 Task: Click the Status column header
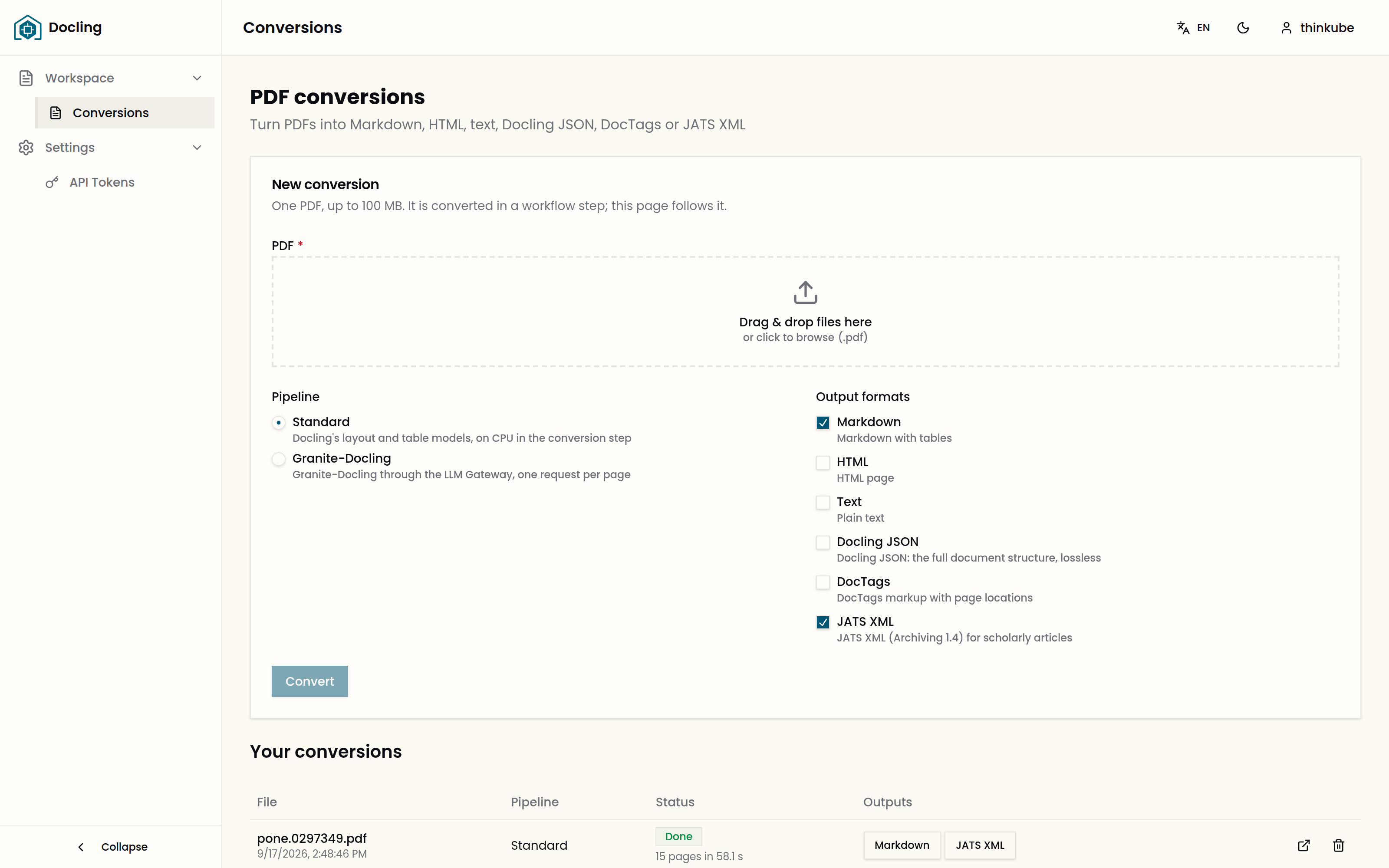(x=675, y=802)
